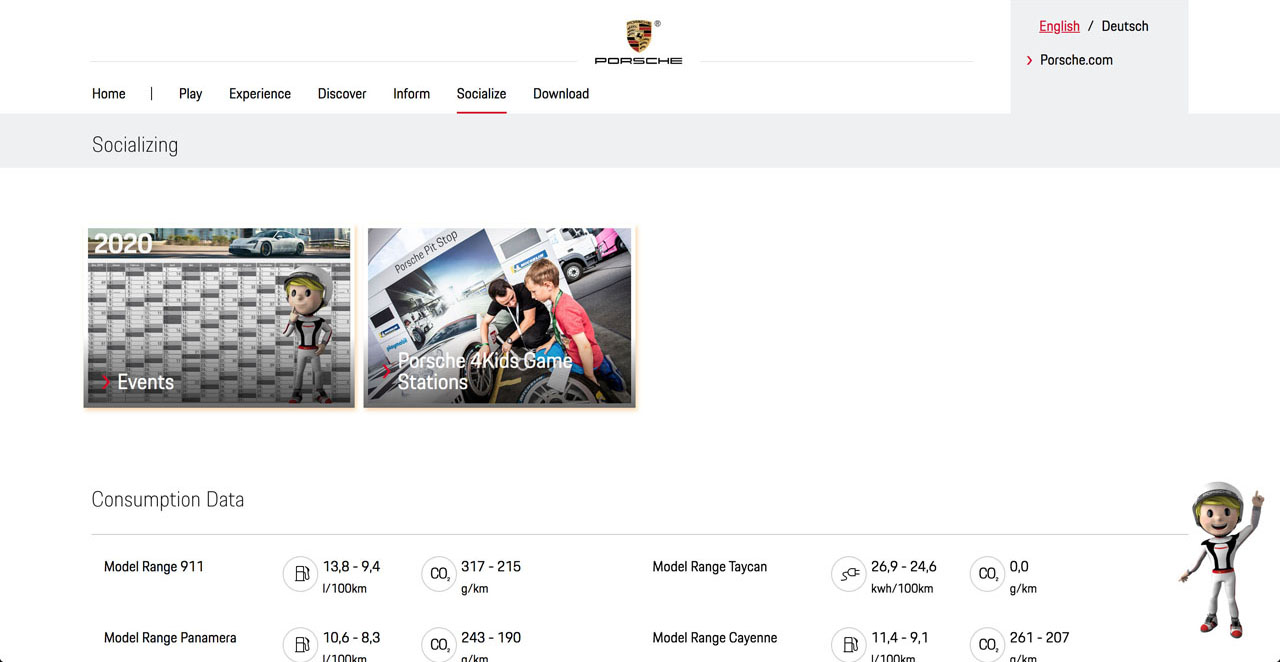This screenshot has height=662, width=1280.
Task: Click the 26,9 - 24,6 kWh value
Action: click(x=904, y=566)
